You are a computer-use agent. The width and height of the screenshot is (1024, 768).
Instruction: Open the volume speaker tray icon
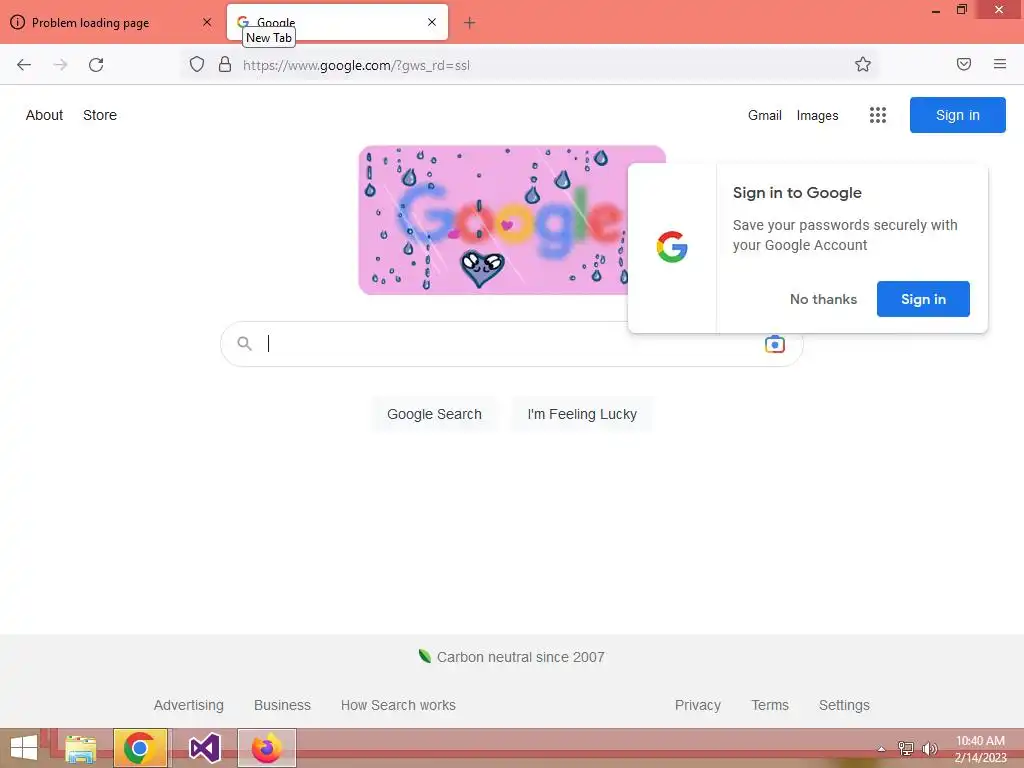[x=929, y=748]
